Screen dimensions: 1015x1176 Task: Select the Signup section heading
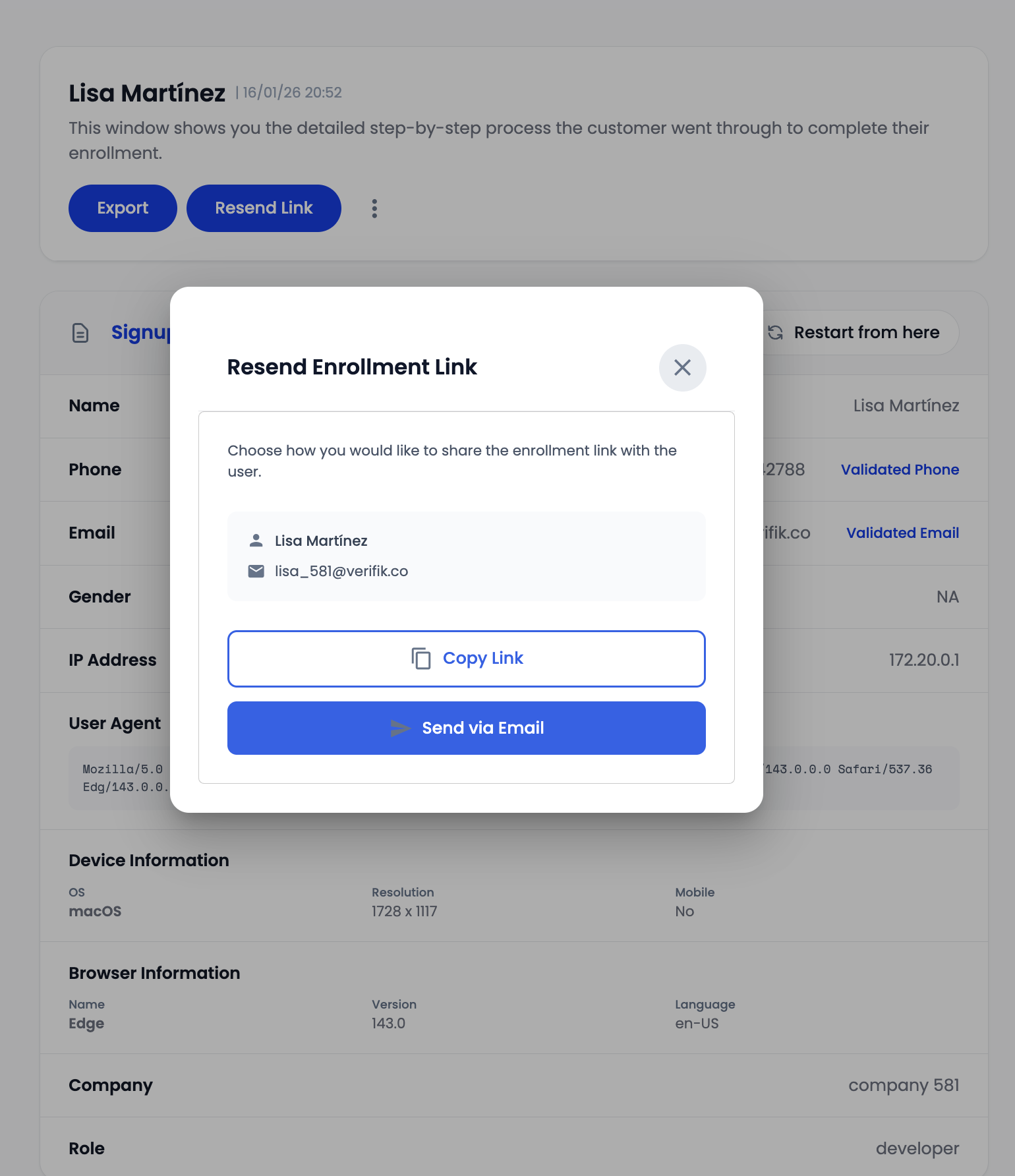pos(140,333)
